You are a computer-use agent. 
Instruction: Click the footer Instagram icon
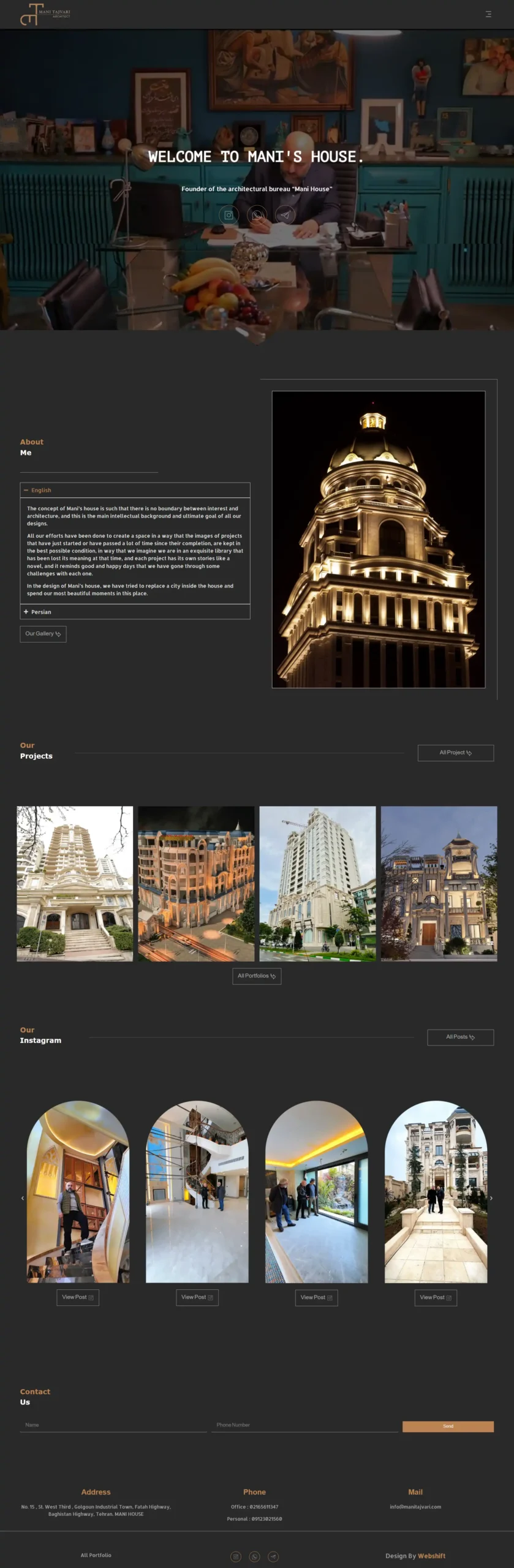pyautogui.click(x=236, y=1556)
